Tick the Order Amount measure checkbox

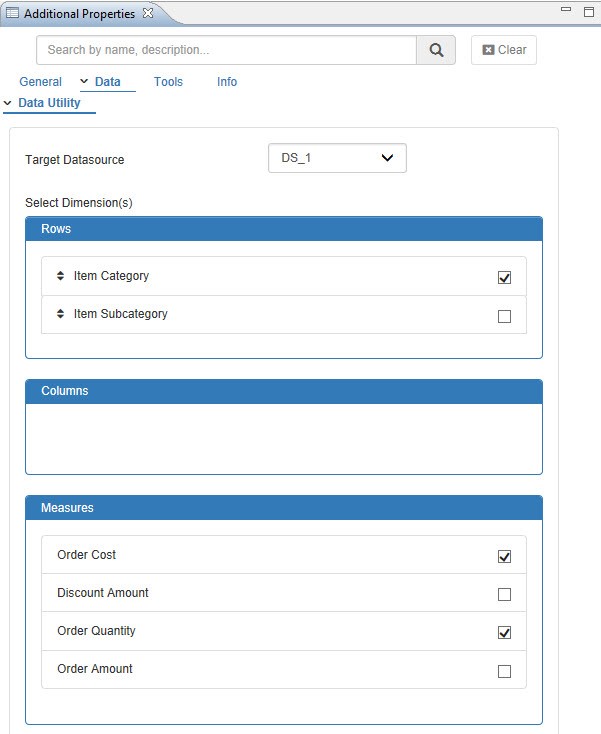[x=504, y=671]
